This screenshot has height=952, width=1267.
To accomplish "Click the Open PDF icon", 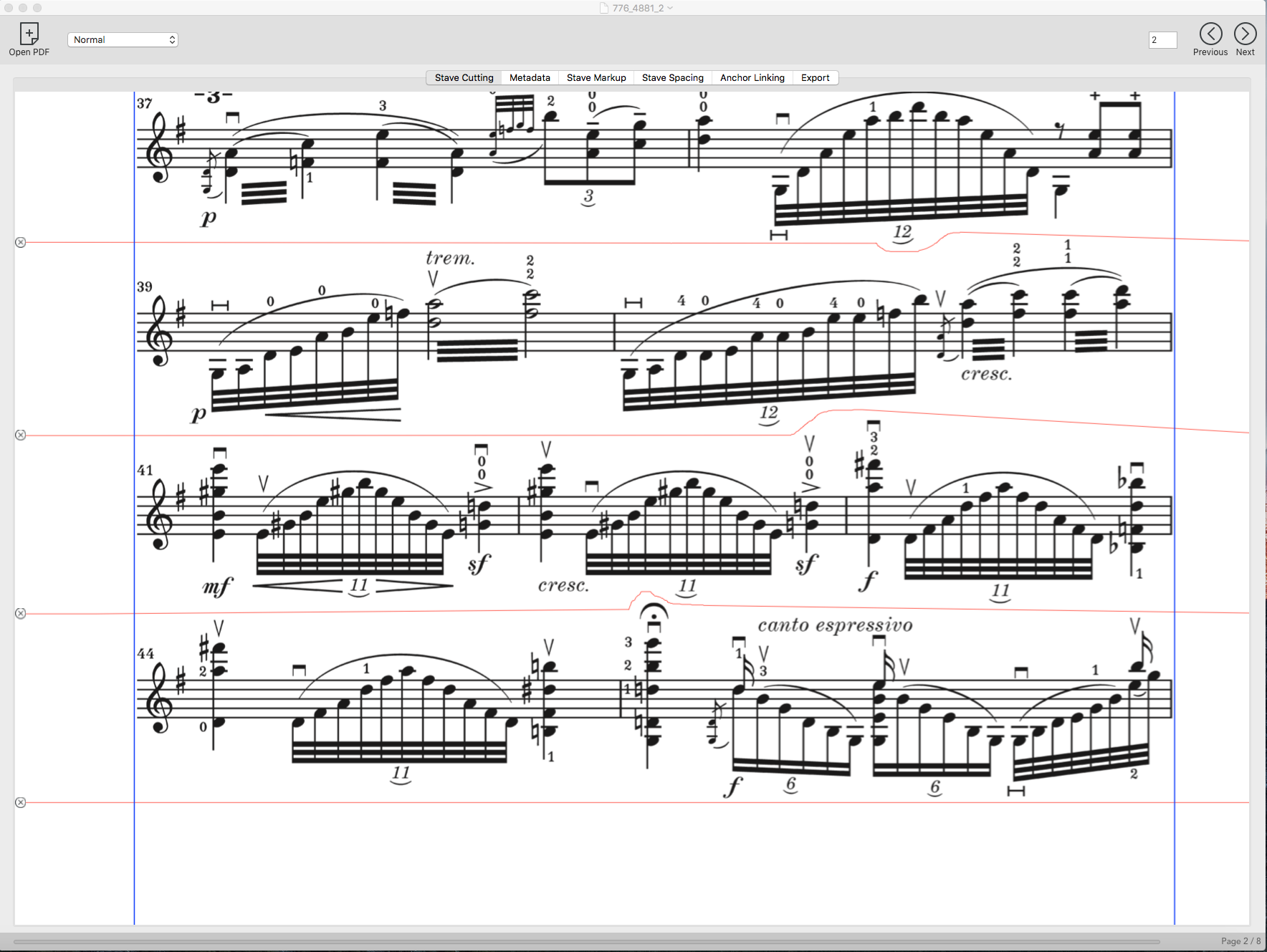I will pyautogui.click(x=29, y=34).
